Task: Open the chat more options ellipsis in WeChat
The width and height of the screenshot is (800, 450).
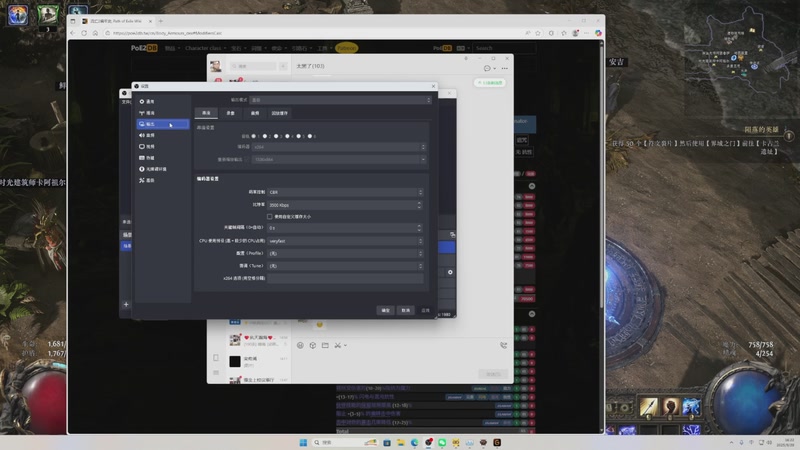Action: coord(505,68)
